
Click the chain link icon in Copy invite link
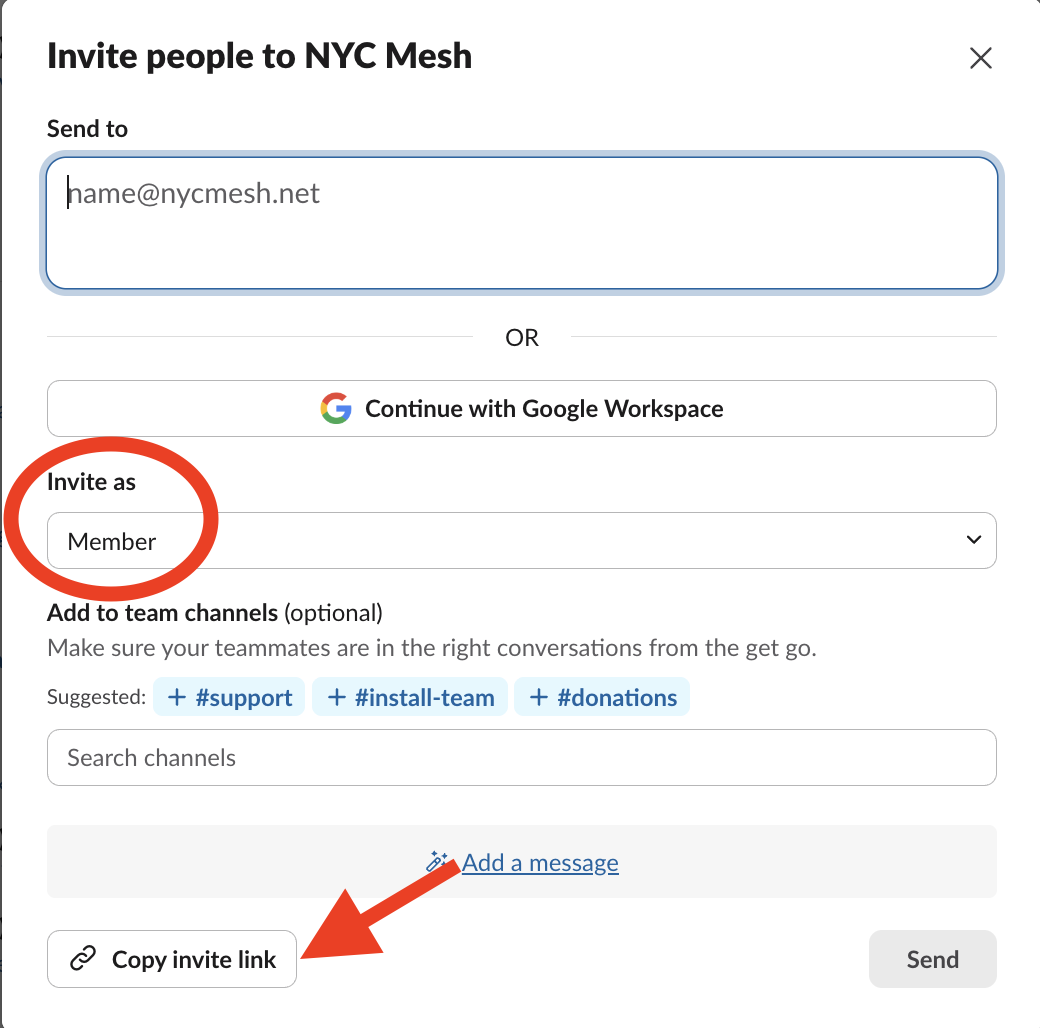82,960
